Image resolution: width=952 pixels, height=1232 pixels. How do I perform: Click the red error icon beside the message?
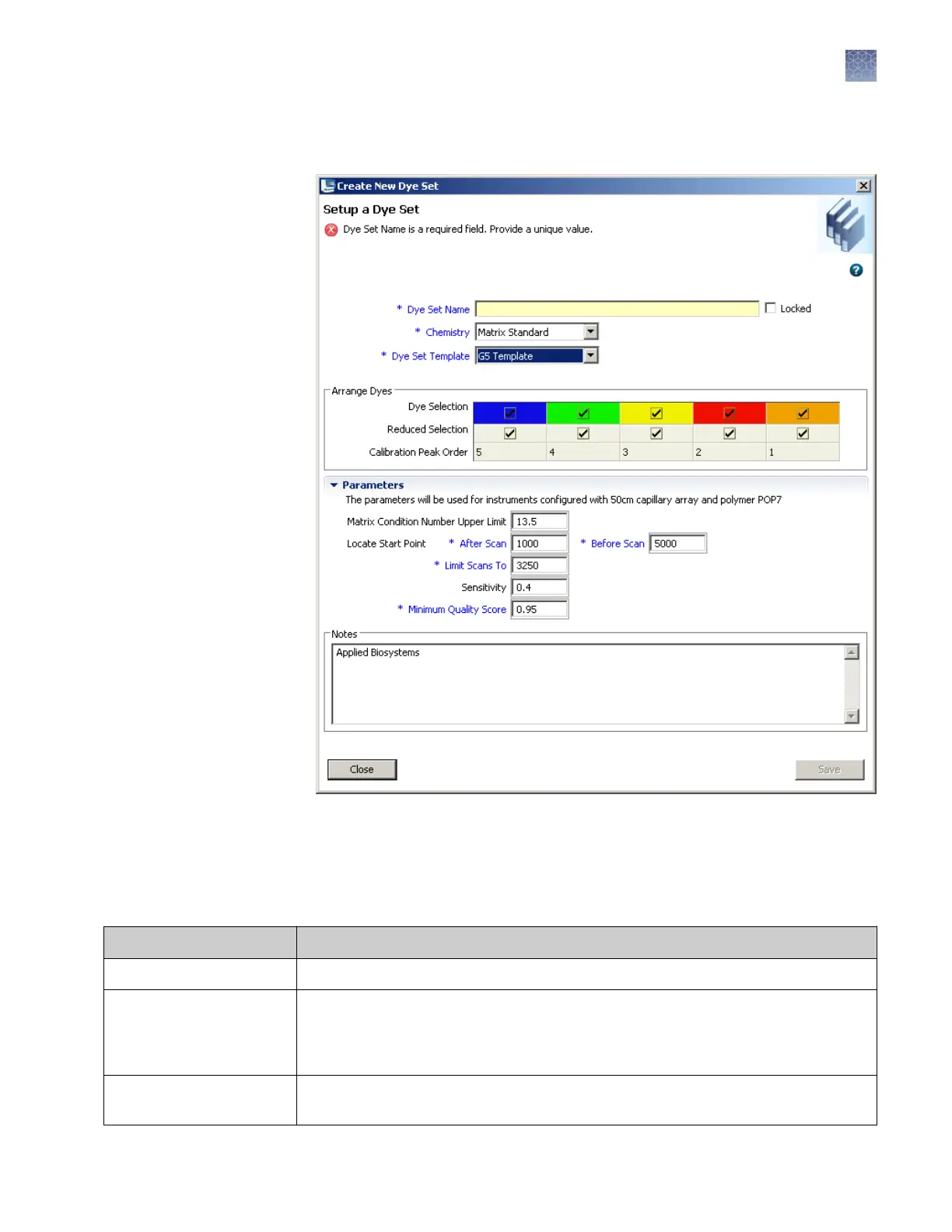[x=331, y=229]
